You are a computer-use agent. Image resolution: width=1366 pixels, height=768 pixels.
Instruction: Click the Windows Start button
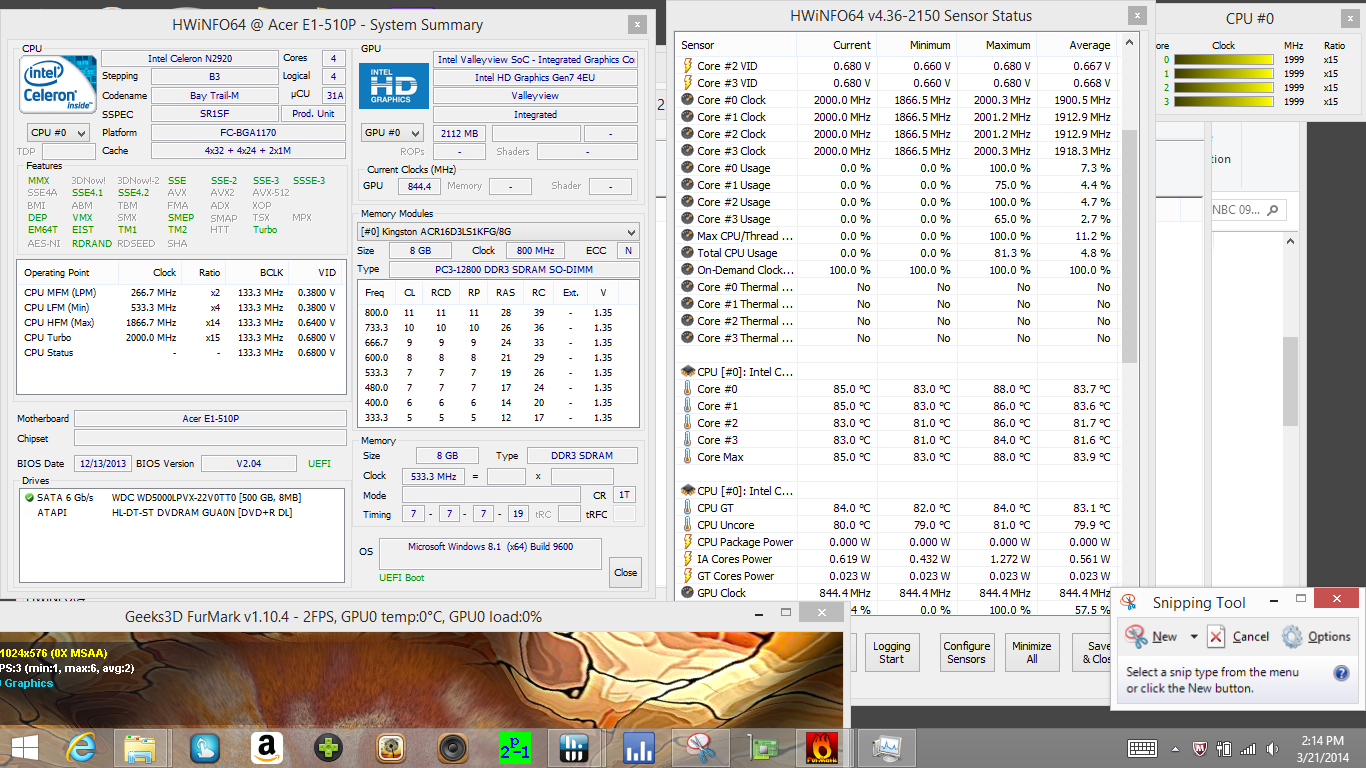[x=25, y=748]
